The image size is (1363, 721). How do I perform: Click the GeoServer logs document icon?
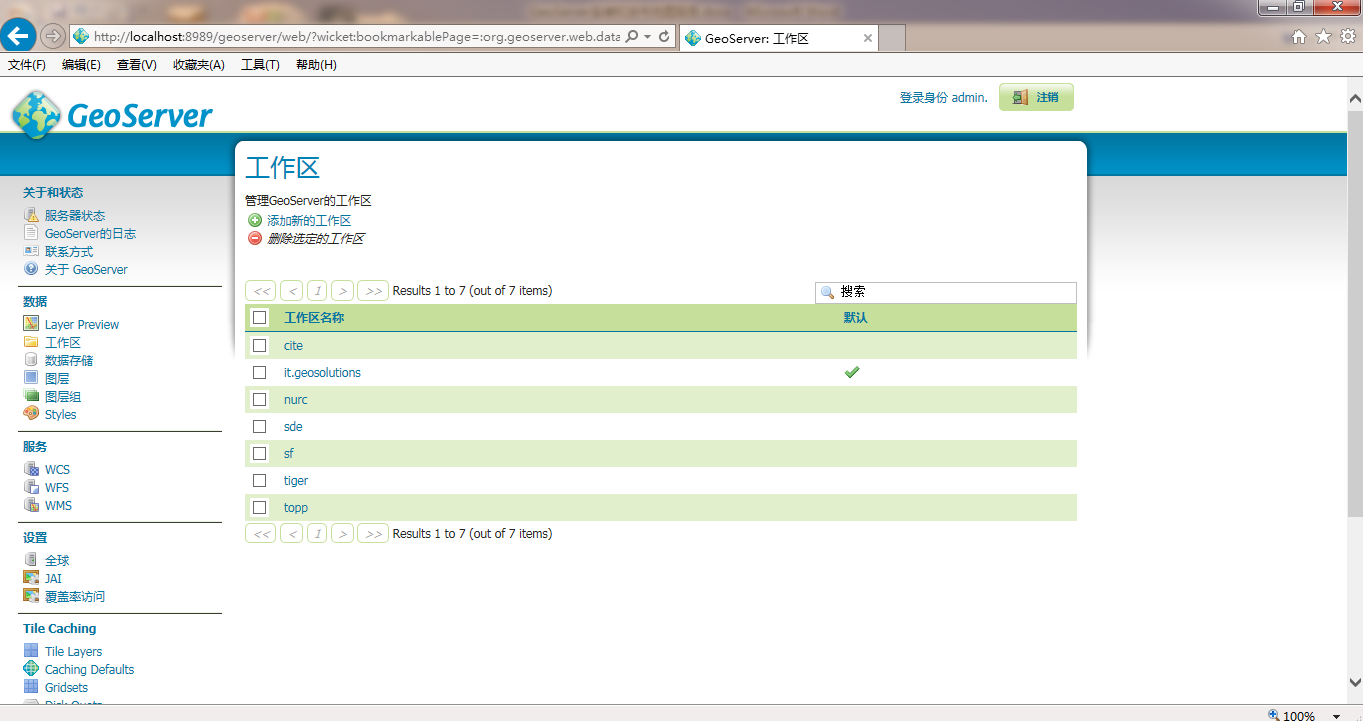pyautogui.click(x=31, y=233)
